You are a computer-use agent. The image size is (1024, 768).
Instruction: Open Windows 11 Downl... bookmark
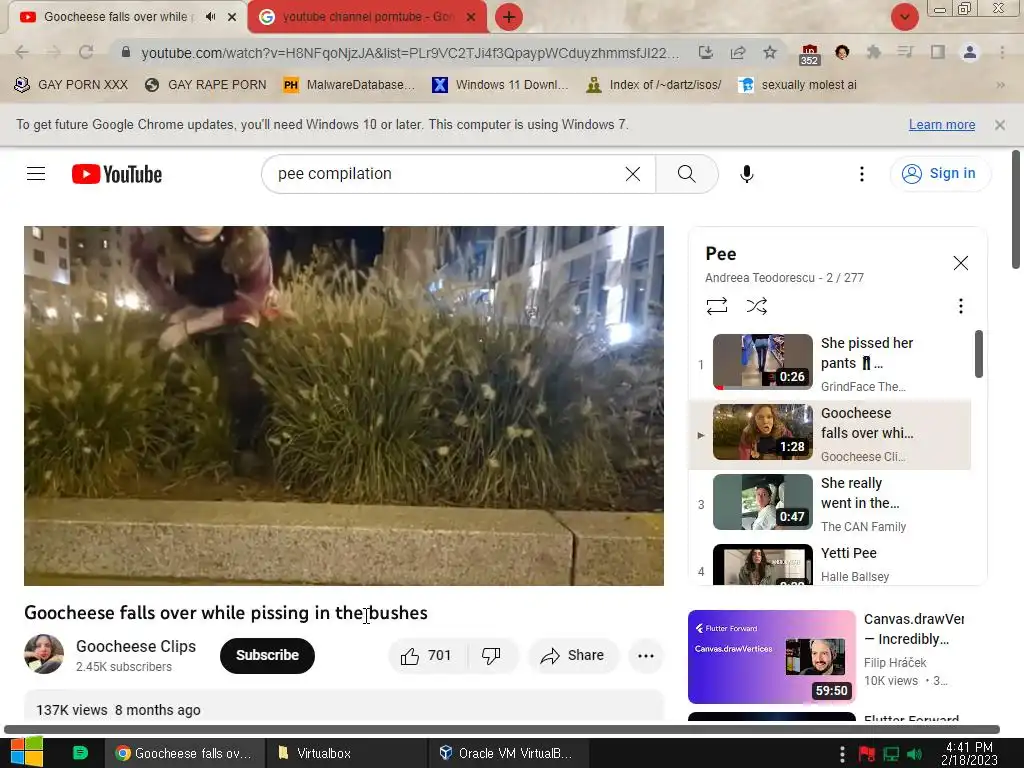click(x=500, y=85)
